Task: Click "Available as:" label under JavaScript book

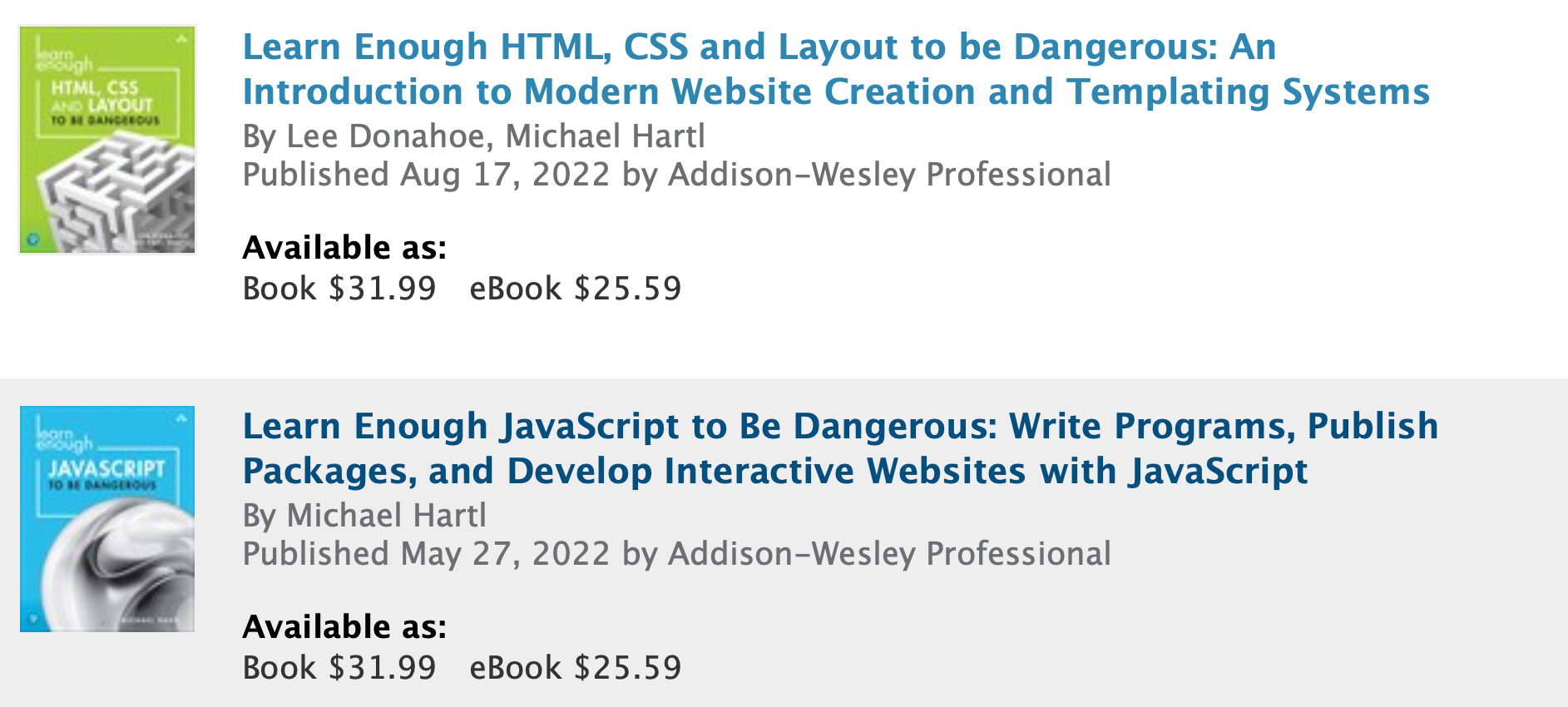Action: click(344, 627)
